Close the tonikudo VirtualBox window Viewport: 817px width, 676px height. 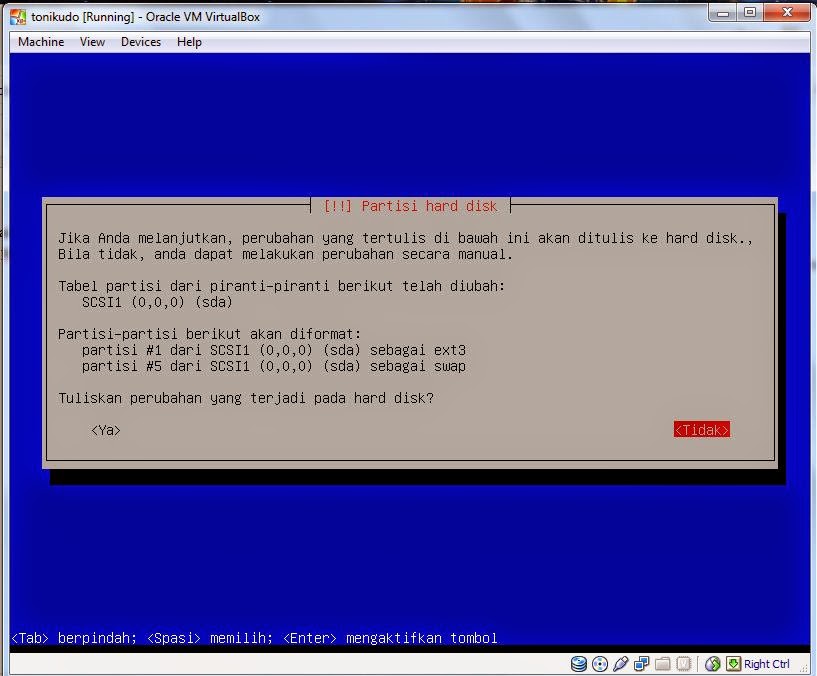pos(787,13)
